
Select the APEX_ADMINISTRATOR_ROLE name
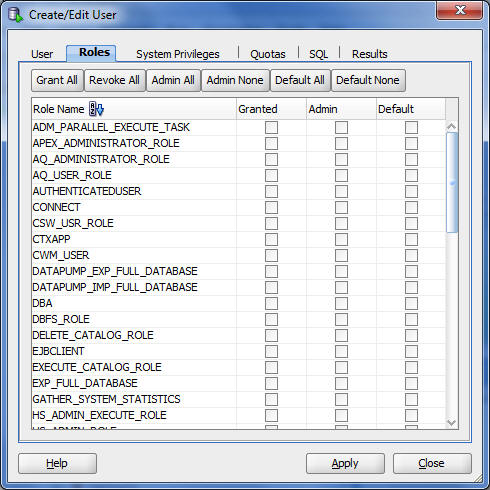106,143
